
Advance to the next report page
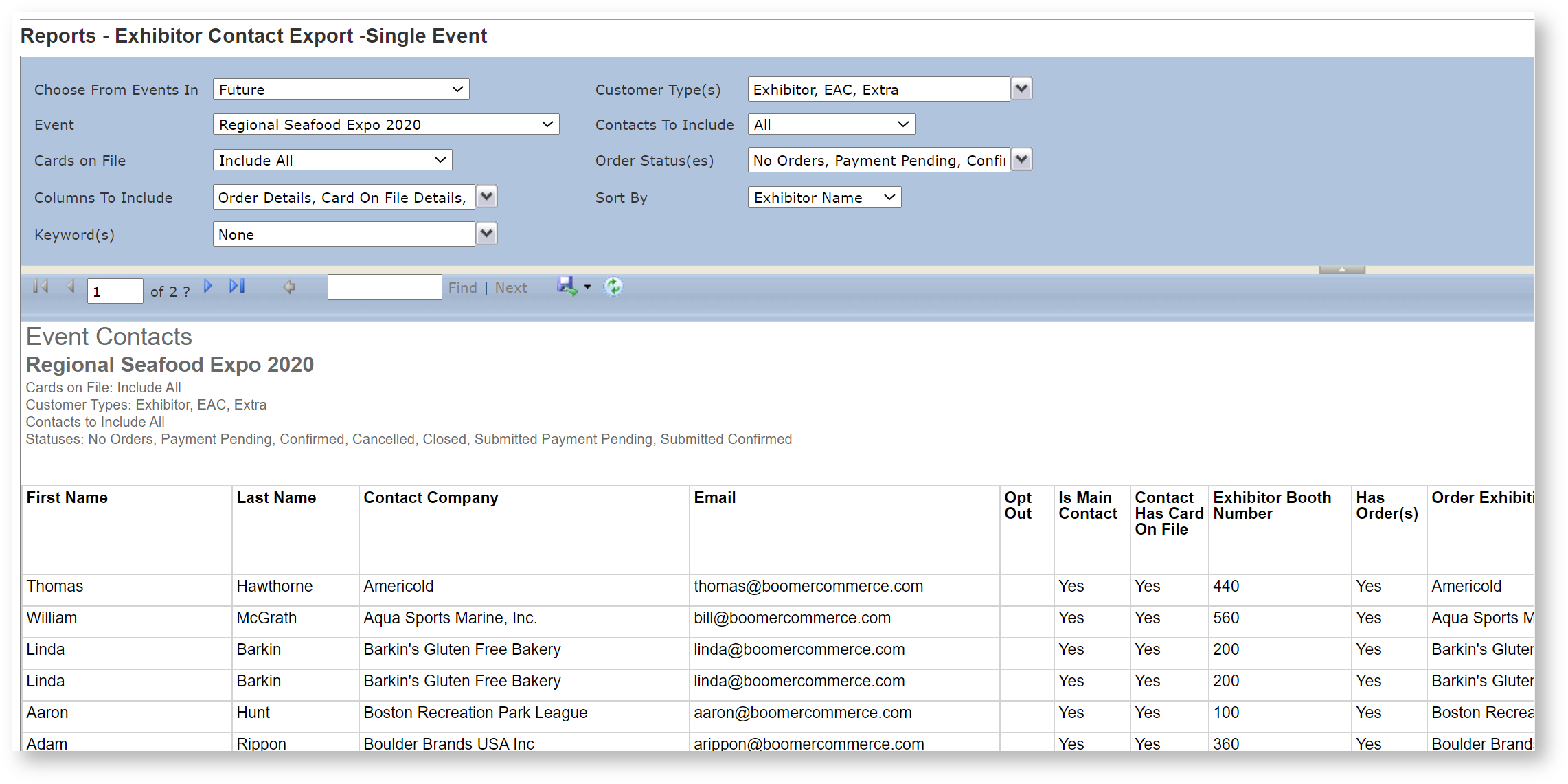pyautogui.click(x=207, y=287)
